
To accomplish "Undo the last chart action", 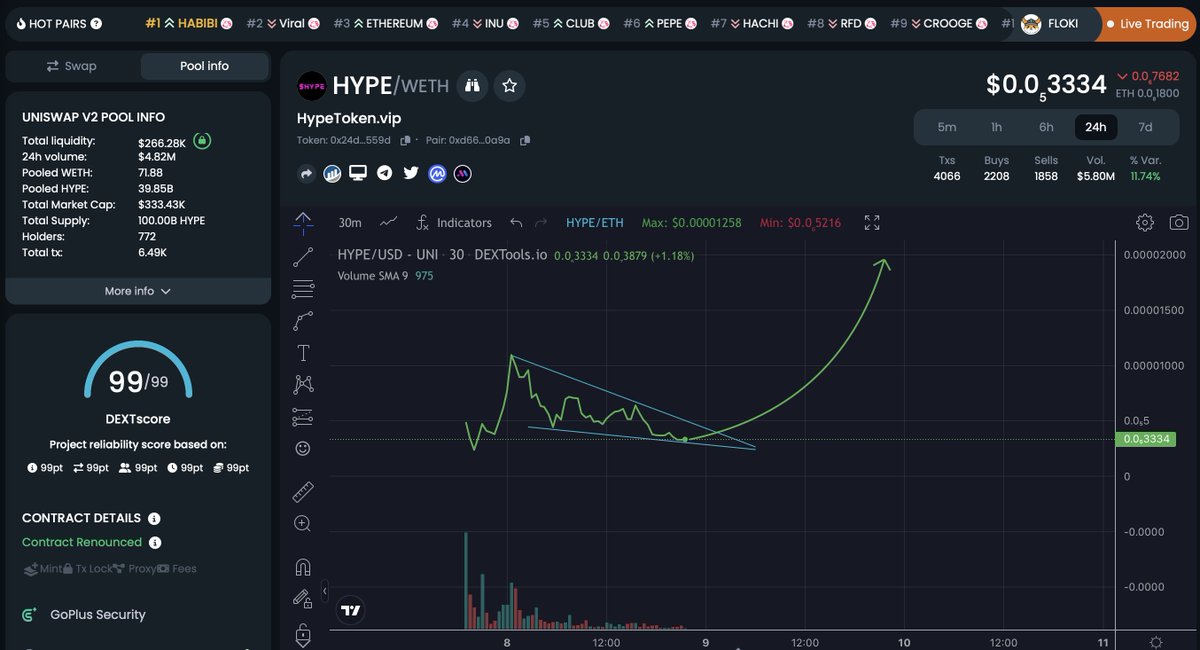I will [x=516, y=223].
